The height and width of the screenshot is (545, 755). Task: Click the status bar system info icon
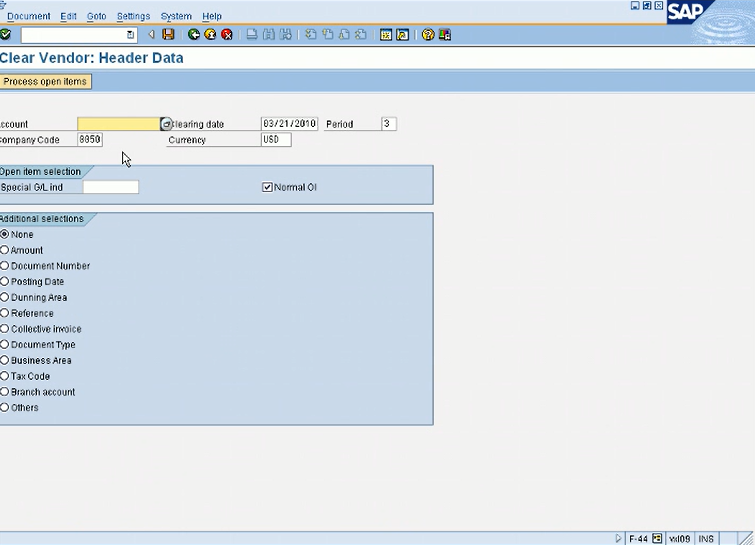[657, 539]
